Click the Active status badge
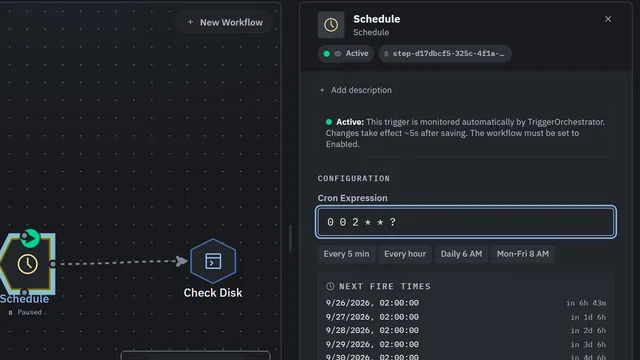Viewport: 640px width, 360px height. coord(346,54)
